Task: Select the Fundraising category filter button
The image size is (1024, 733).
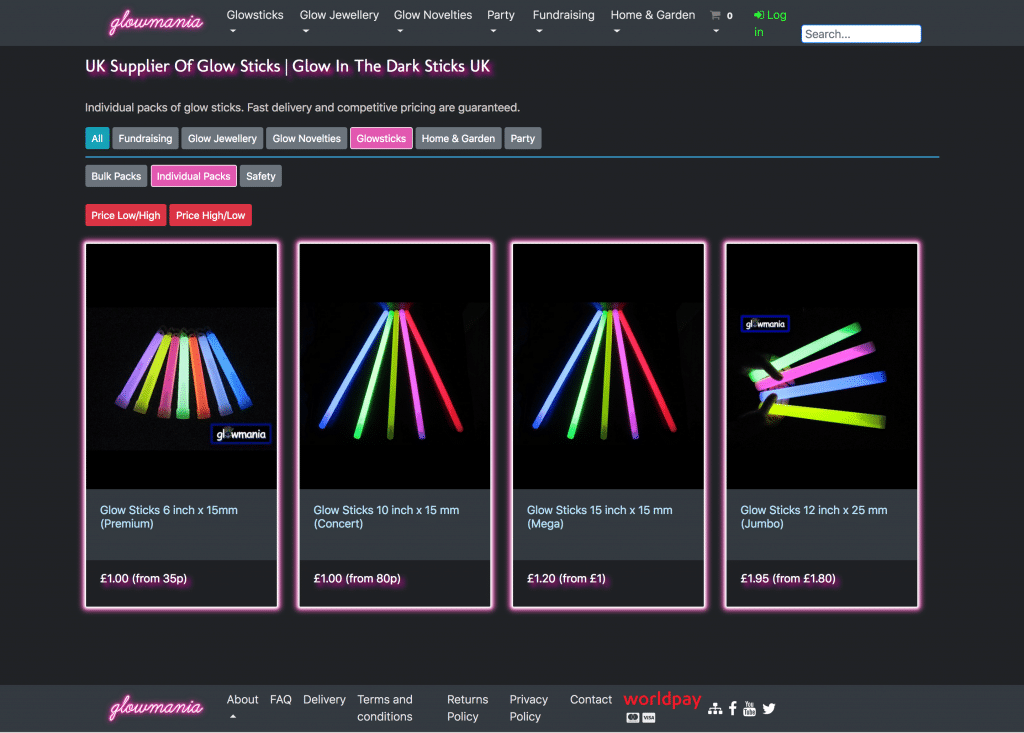Action: pos(145,138)
